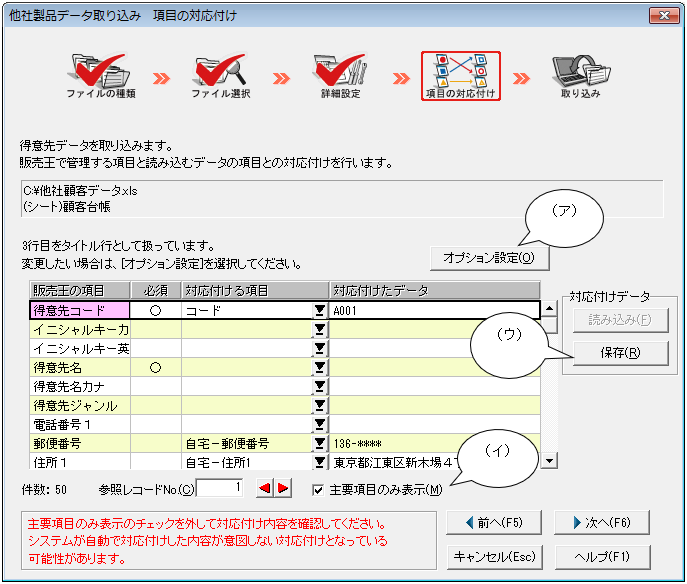Open dropdown for 得意先名 mapping
Viewport: 687px width, 584px height.
[x=320, y=367]
